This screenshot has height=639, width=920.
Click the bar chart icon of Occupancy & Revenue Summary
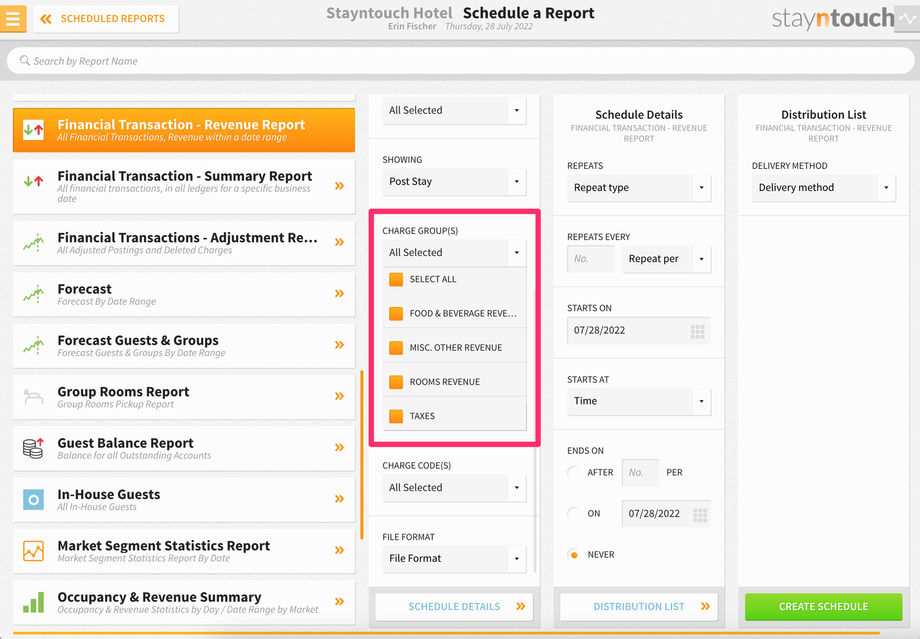tap(33, 602)
